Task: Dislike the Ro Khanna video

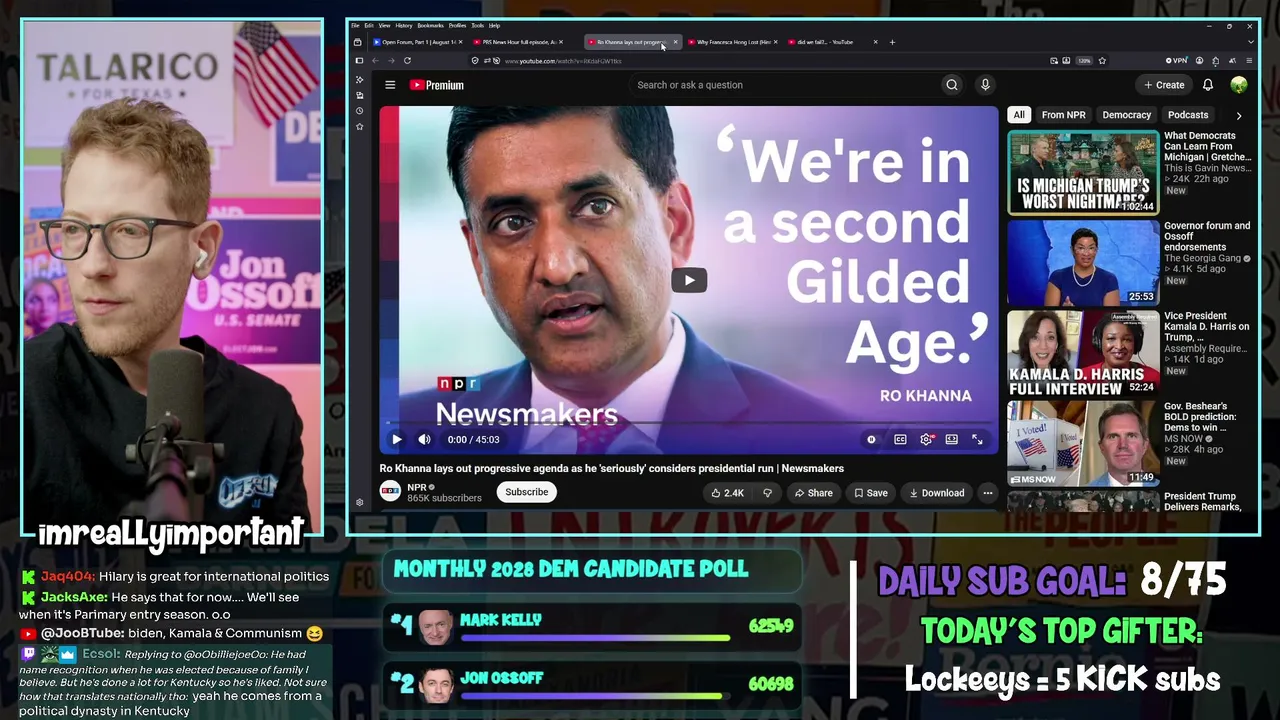Action: coord(767,493)
